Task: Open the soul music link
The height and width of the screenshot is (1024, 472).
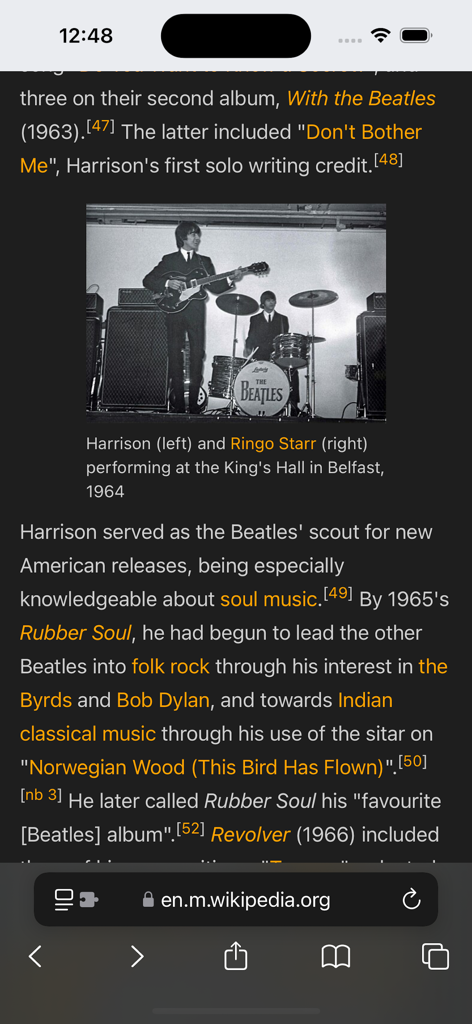Action: click(x=268, y=600)
